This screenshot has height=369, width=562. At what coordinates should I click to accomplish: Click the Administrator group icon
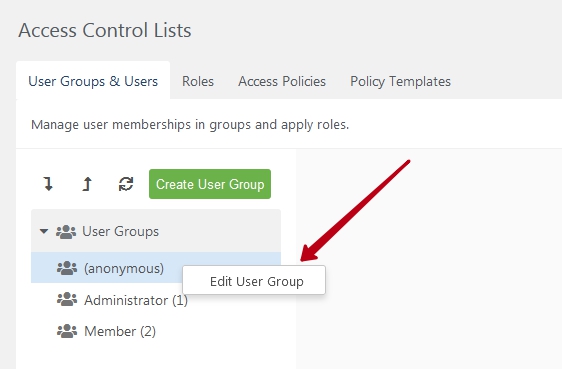coord(67,299)
